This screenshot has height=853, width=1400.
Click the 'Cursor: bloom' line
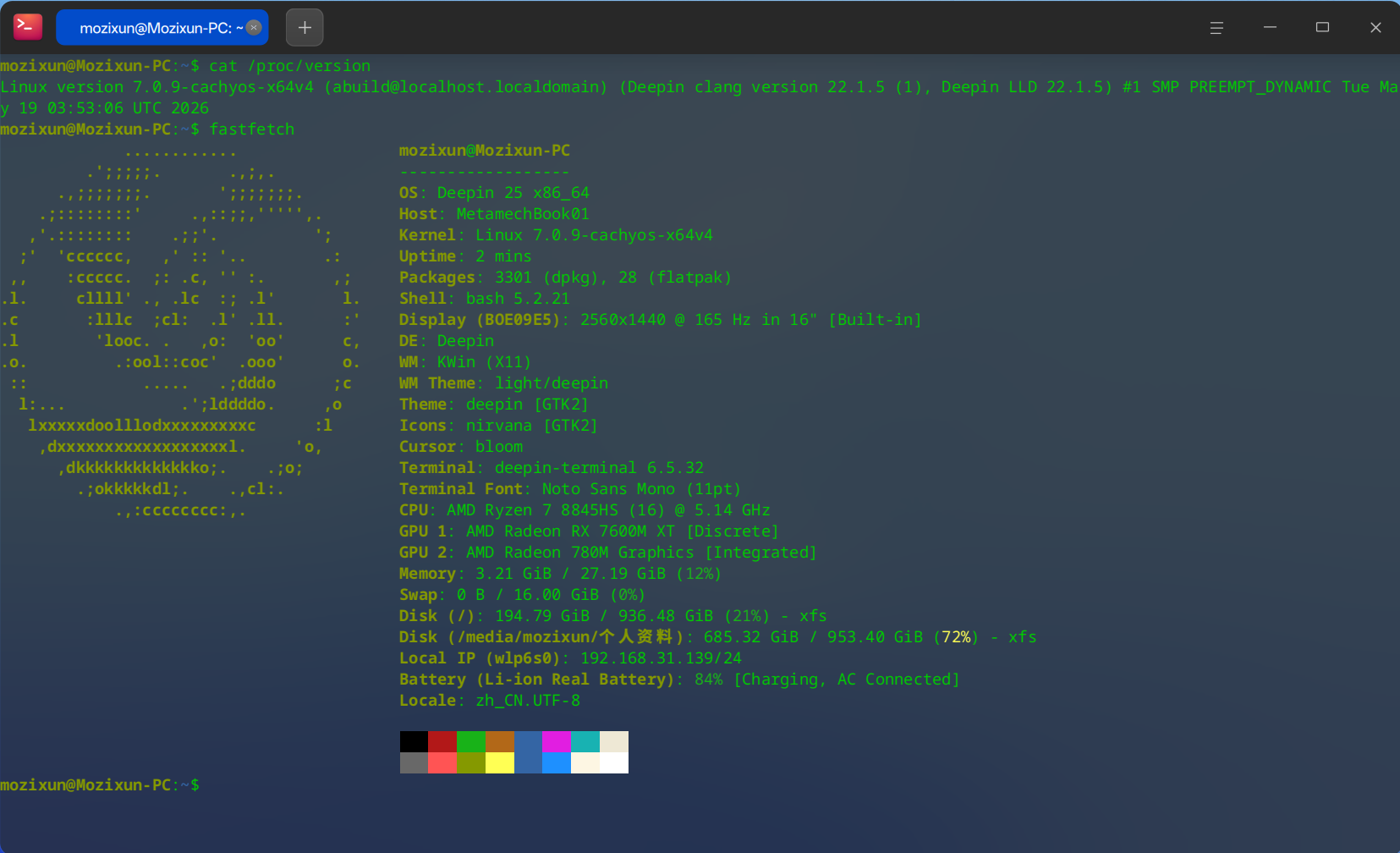pyautogui.click(x=461, y=447)
